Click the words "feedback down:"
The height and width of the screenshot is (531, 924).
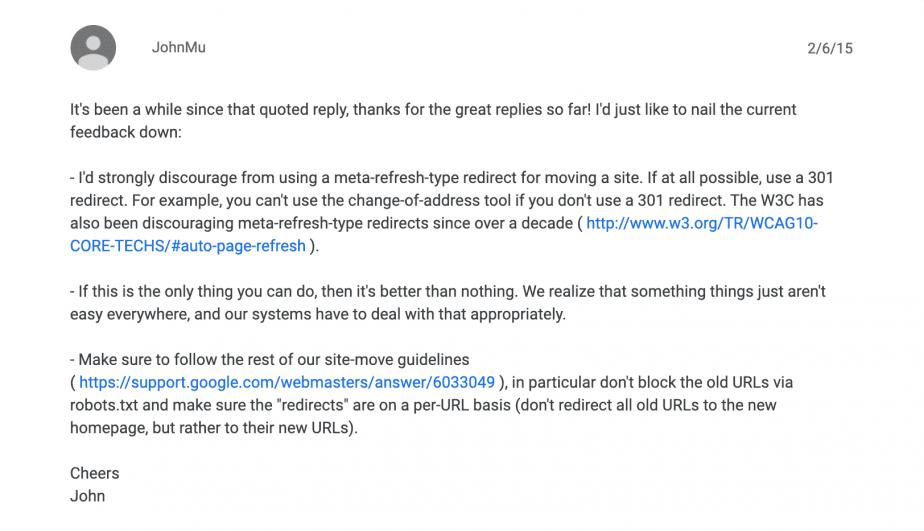[x=126, y=133]
